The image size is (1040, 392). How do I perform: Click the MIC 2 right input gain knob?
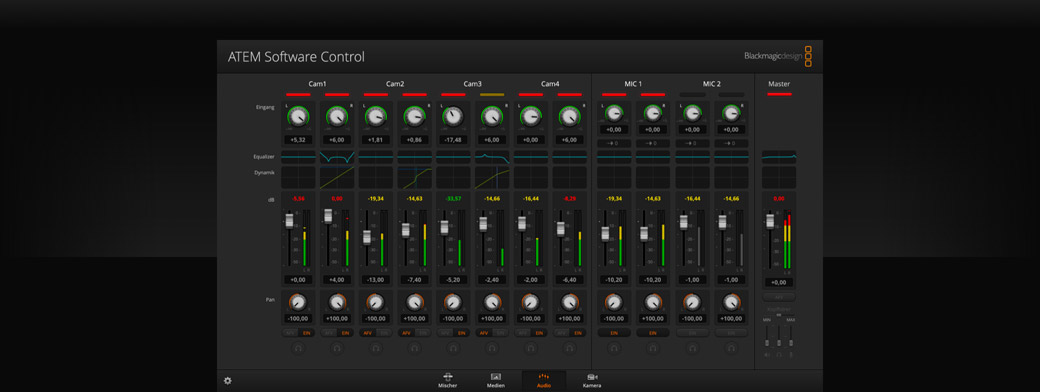point(731,113)
